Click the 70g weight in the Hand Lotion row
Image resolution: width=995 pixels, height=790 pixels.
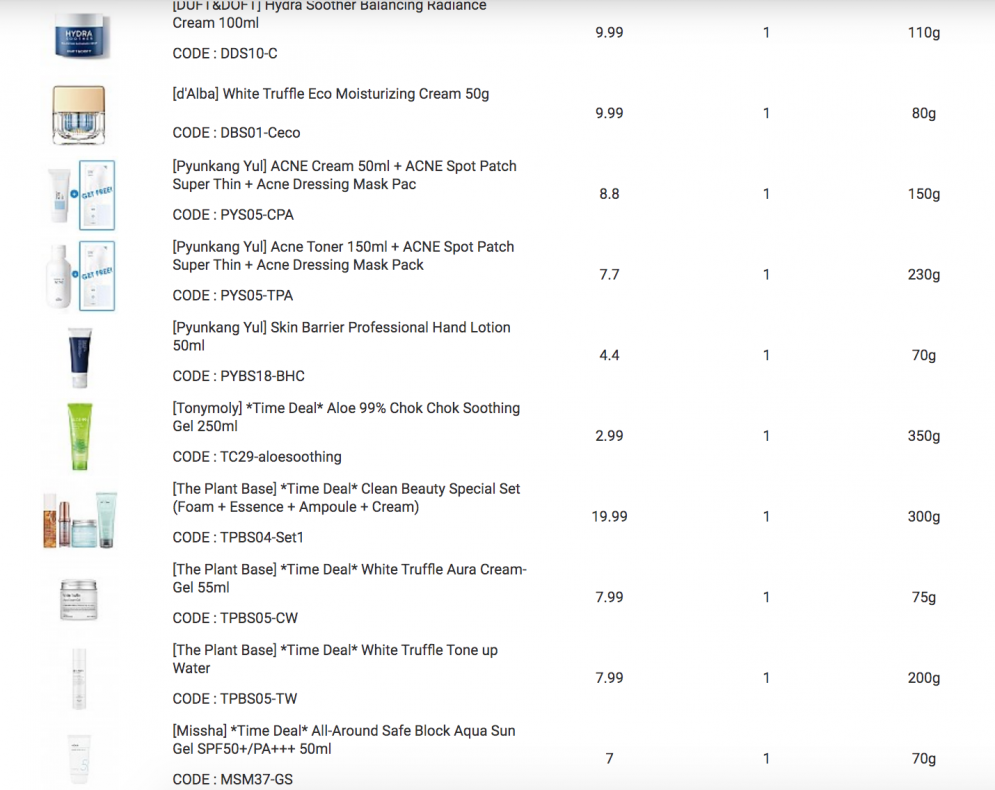(x=923, y=355)
